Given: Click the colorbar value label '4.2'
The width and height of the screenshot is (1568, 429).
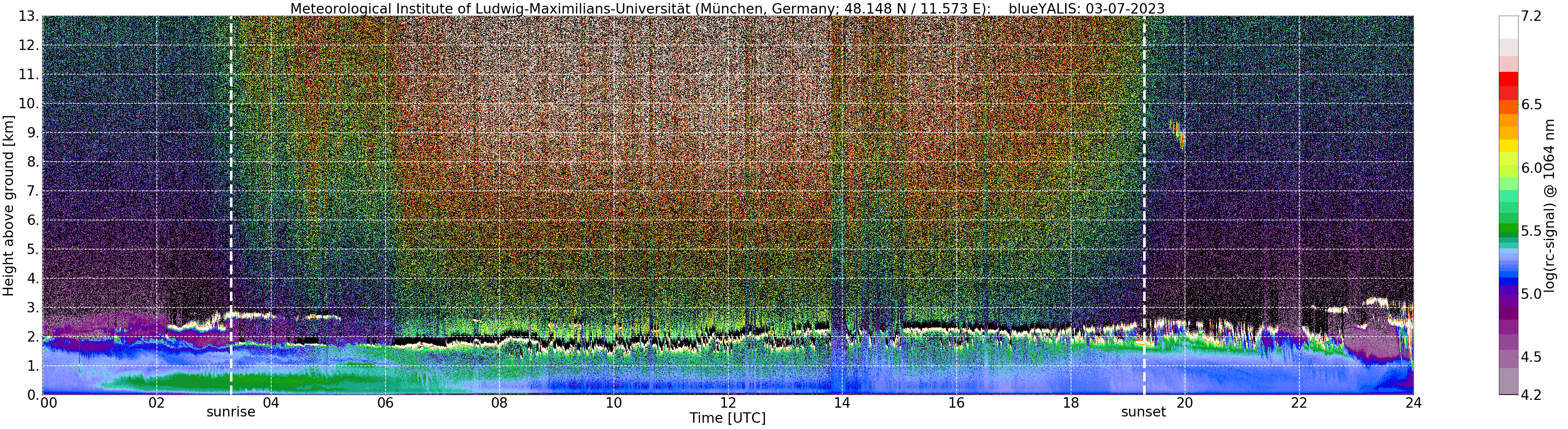Looking at the screenshot, I should click(1531, 395).
